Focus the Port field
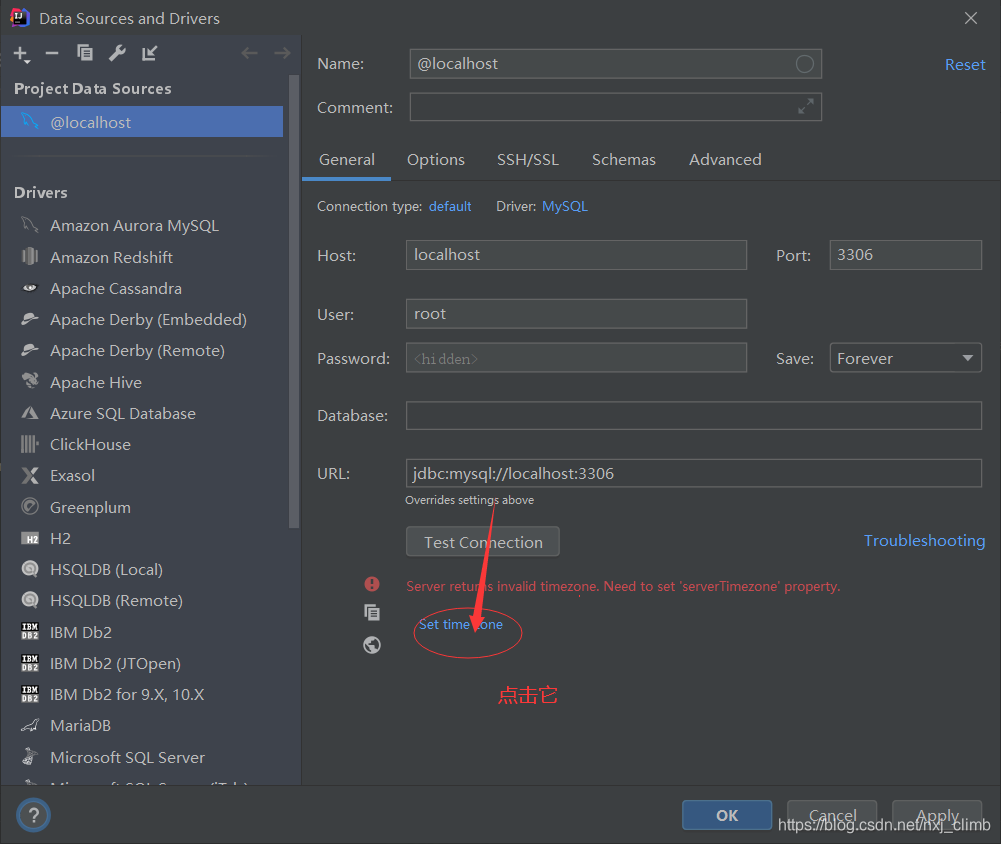 point(905,255)
